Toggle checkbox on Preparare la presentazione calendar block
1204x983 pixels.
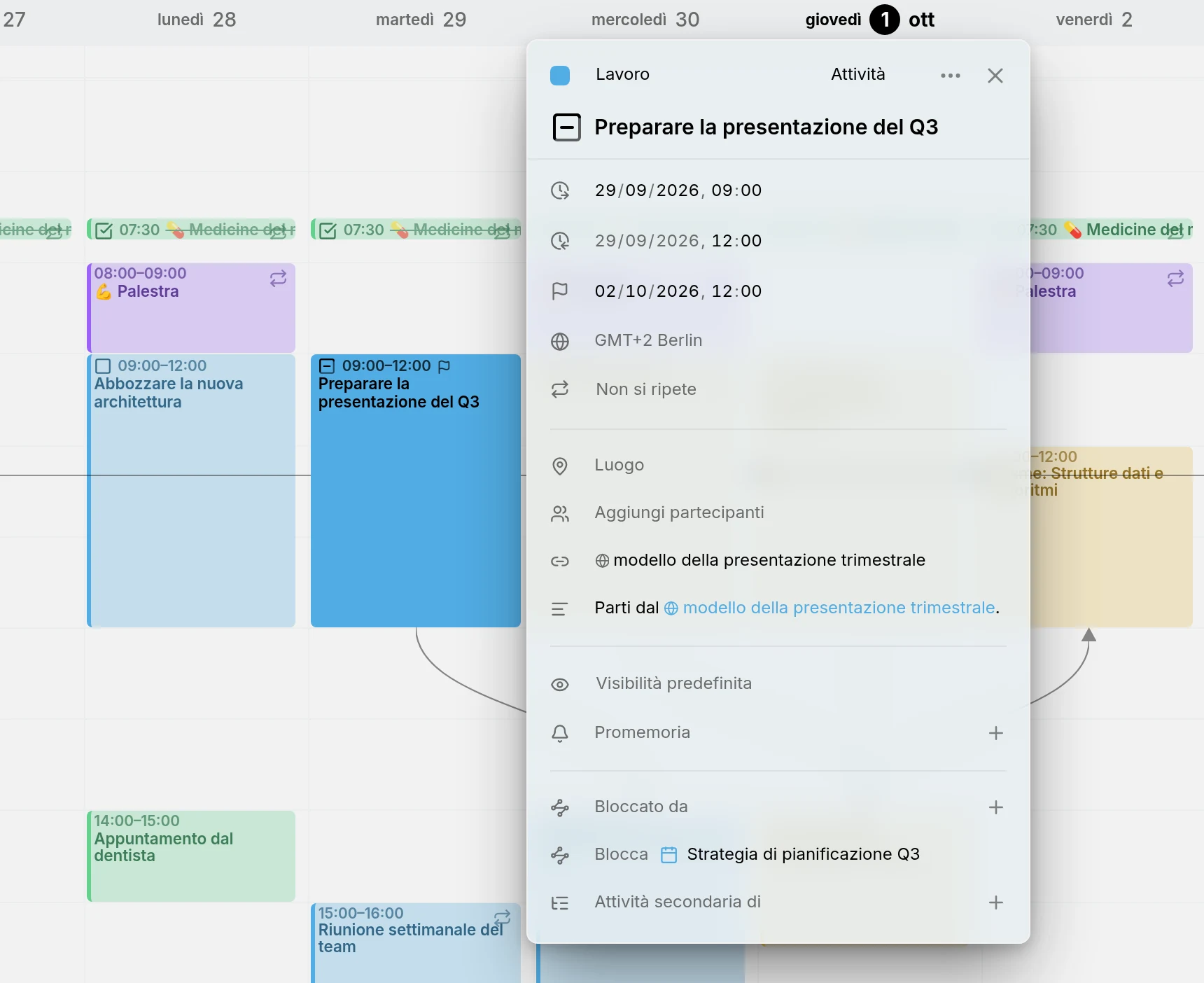pos(327,366)
